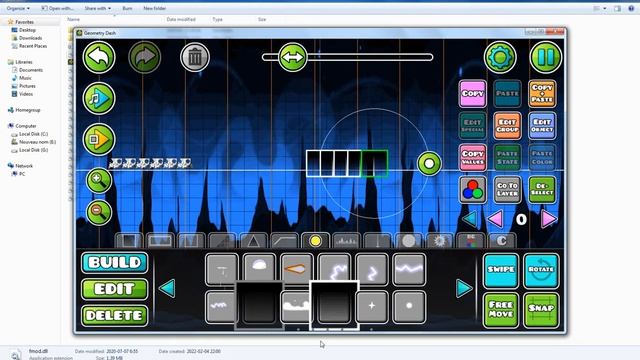This screenshot has width=640, height=360.
Task: Switch to Delete mode tab
Action: tap(115, 316)
